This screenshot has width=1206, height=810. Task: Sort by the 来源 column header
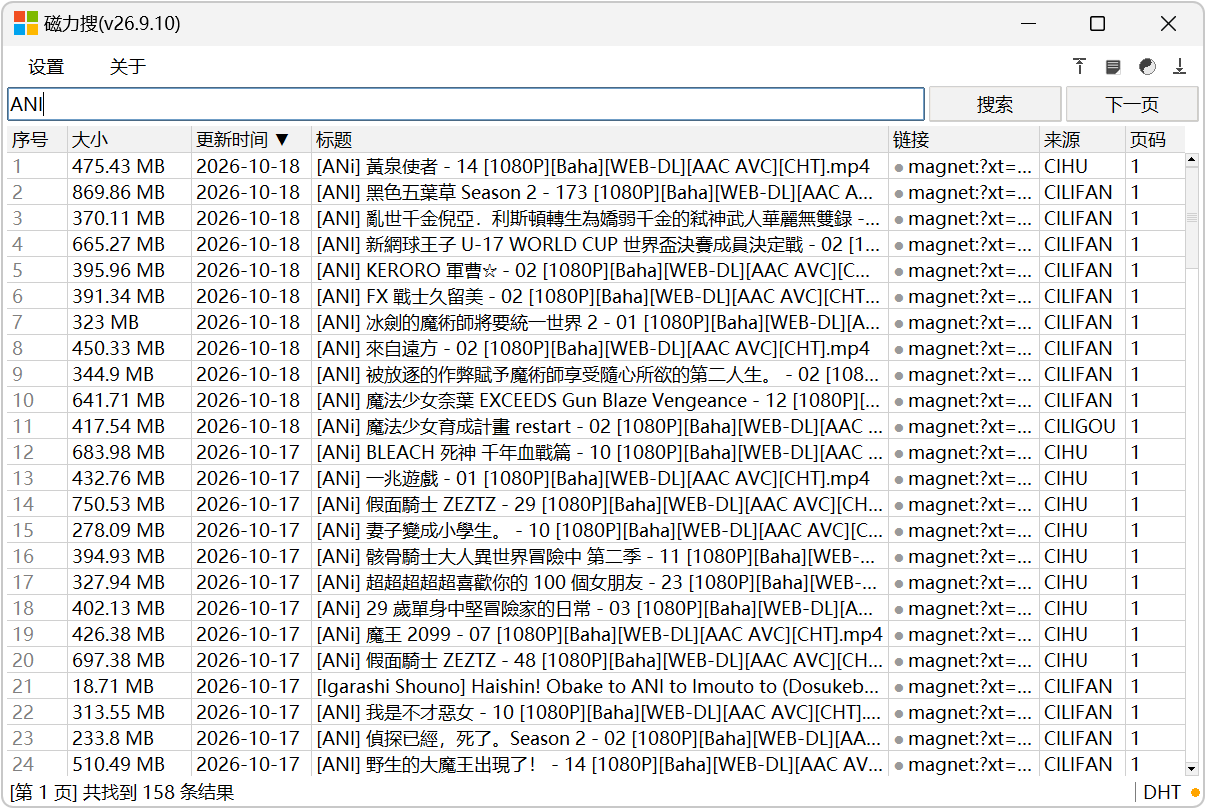[1083, 140]
